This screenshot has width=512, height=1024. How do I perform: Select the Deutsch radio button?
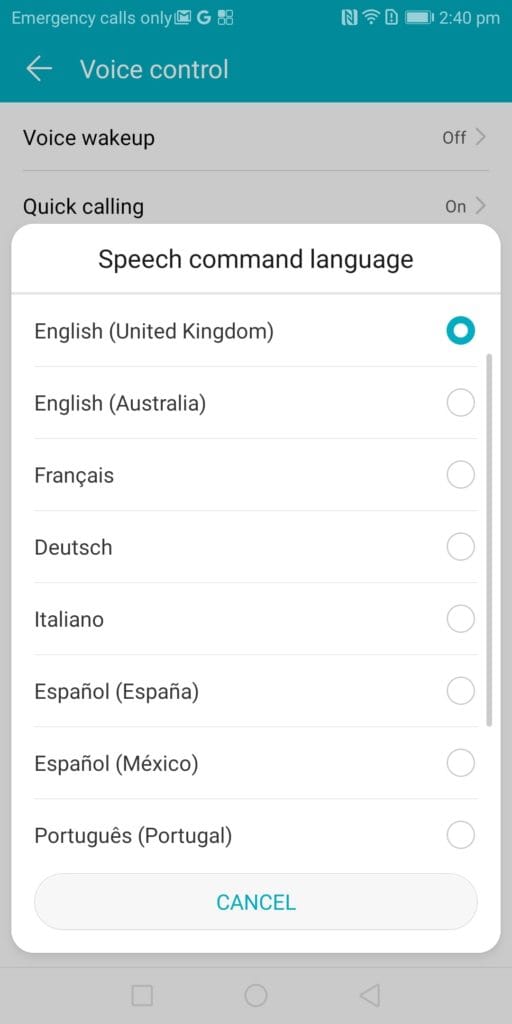[x=460, y=547]
